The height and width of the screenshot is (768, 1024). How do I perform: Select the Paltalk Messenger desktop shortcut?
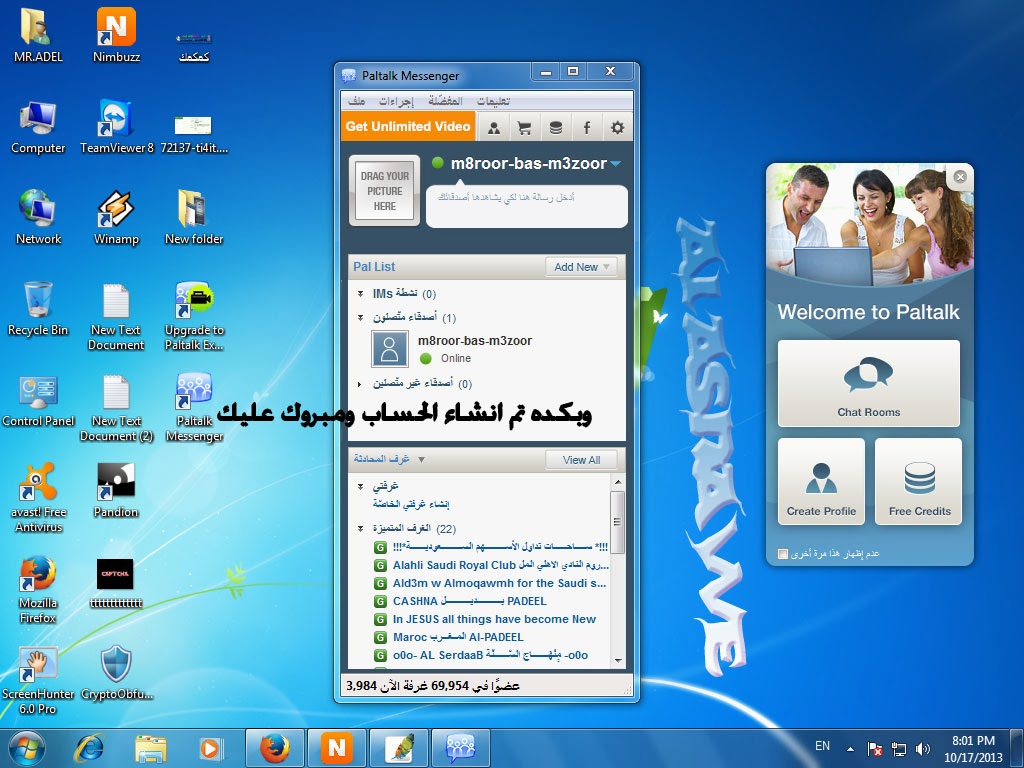(194, 408)
